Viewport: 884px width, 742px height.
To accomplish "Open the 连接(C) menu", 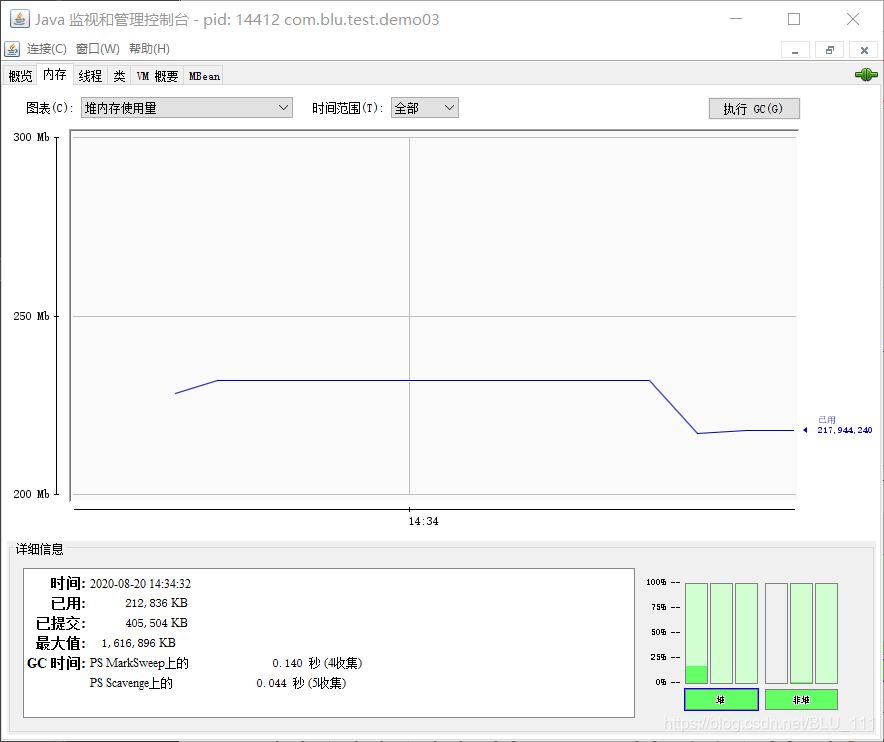I will pyautogui.click(x=47, y=49).
